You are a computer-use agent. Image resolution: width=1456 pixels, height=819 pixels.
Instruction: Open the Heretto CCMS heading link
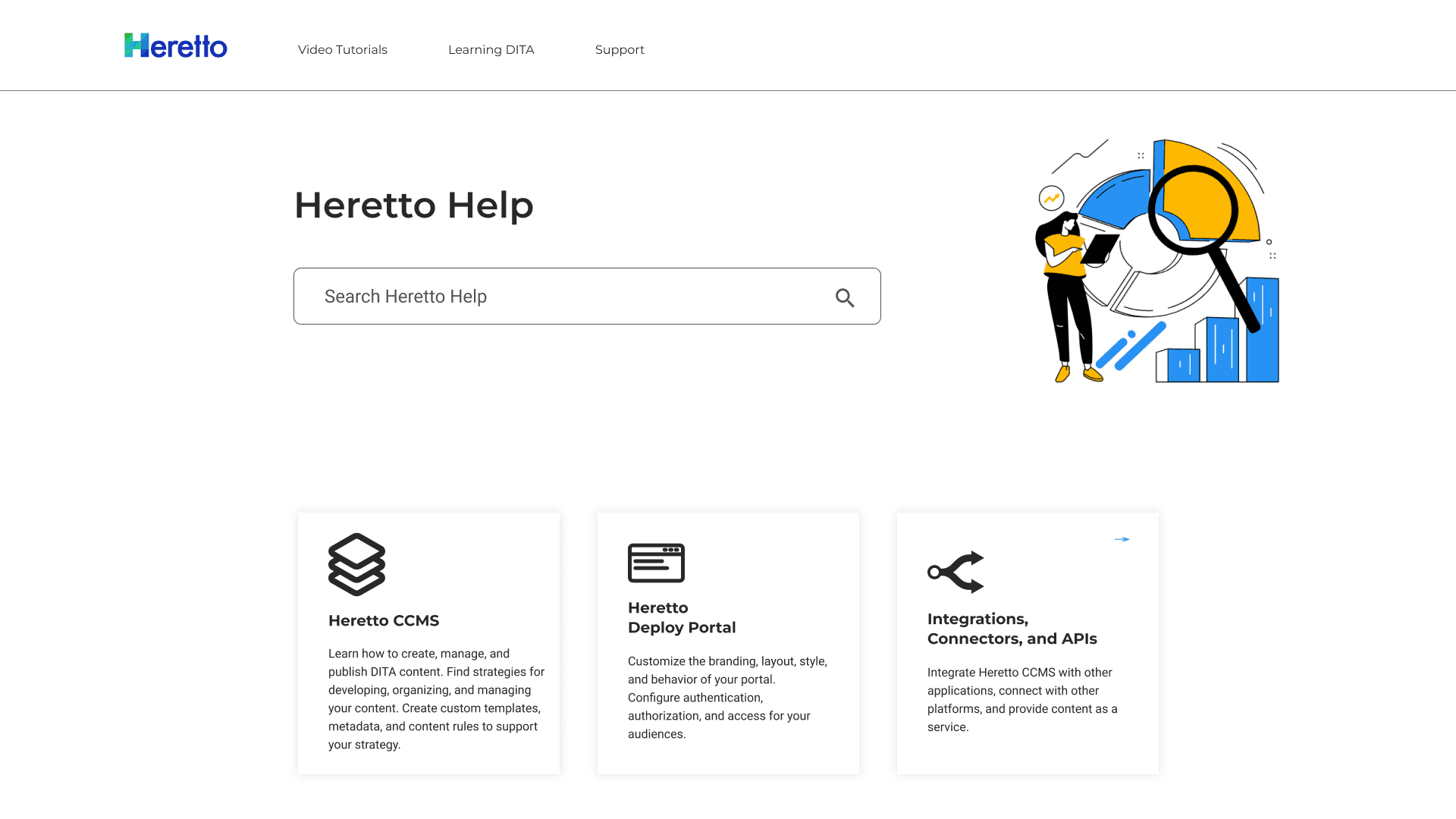click(384, 620)
